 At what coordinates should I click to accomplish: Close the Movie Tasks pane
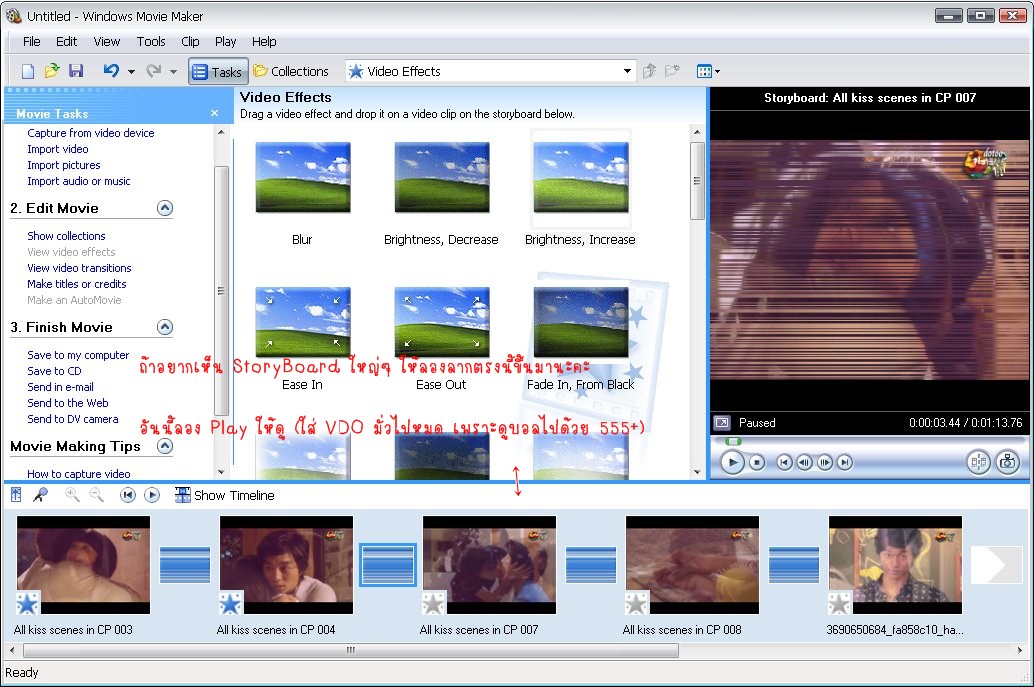pos(214,113)
